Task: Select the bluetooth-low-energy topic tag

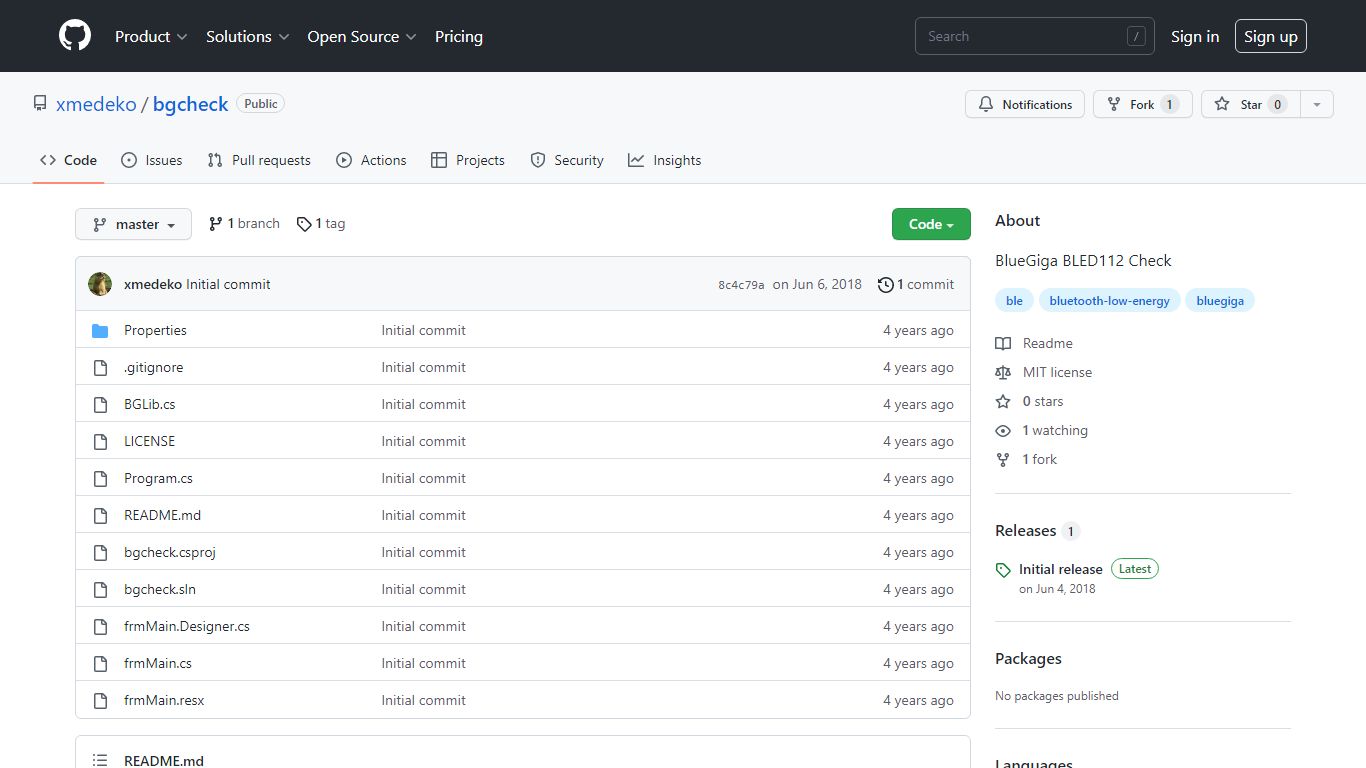Action: click(x=1109, y=301)
